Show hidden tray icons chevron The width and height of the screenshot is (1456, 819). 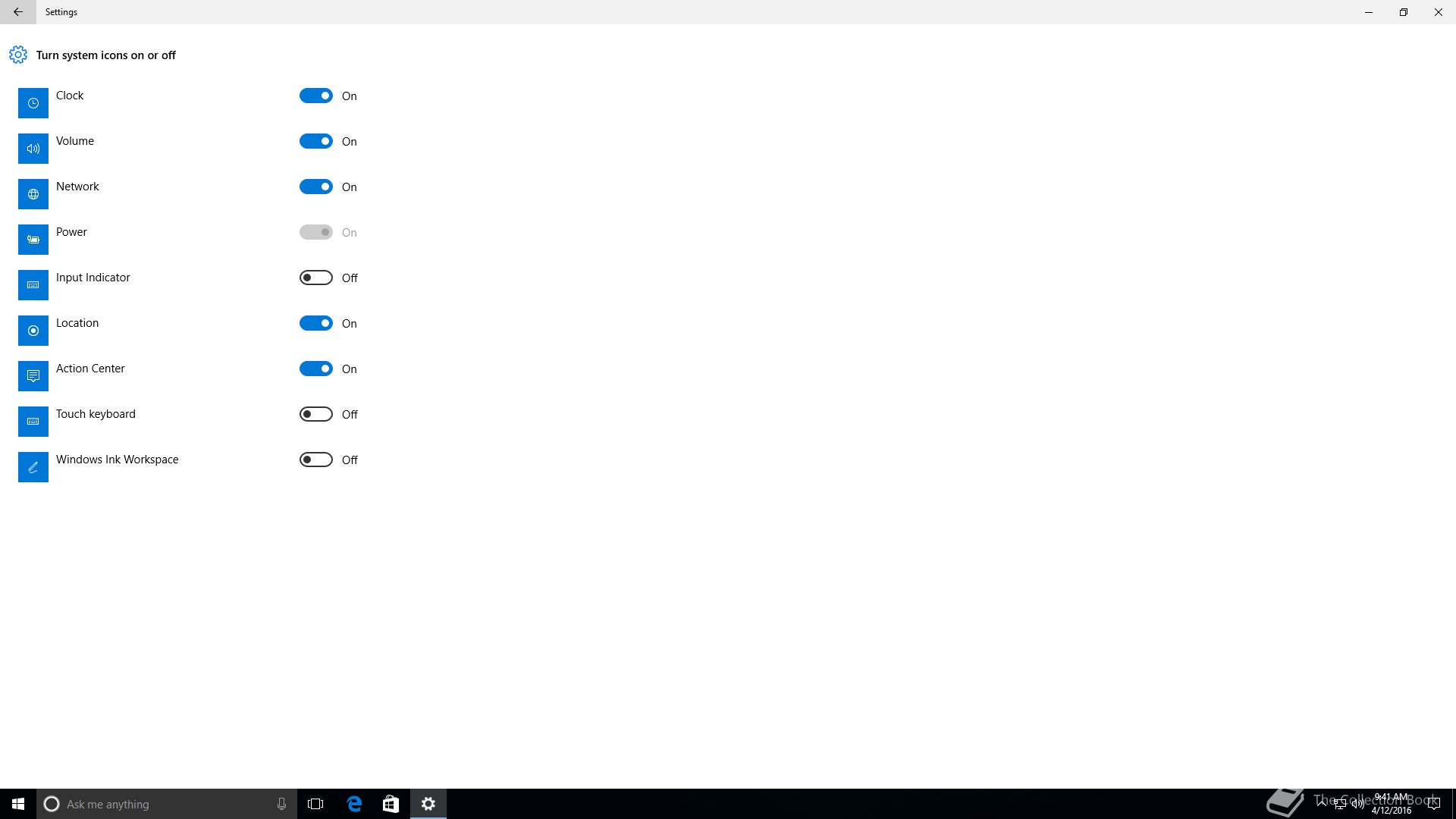tap(1322, 804)
